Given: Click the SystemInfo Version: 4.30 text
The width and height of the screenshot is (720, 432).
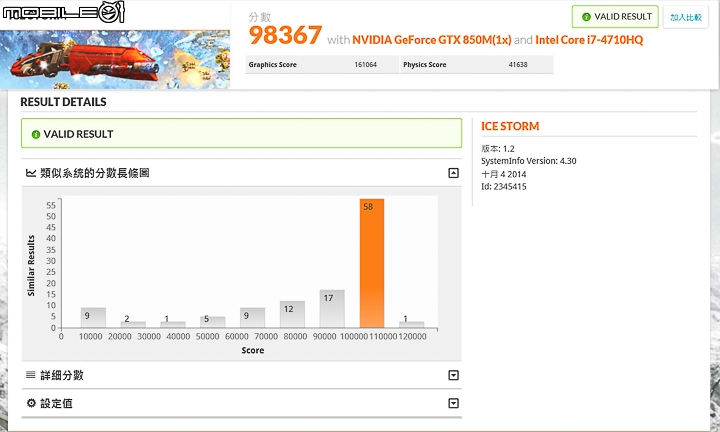Looking at the screenshot, I should [529, 161].
